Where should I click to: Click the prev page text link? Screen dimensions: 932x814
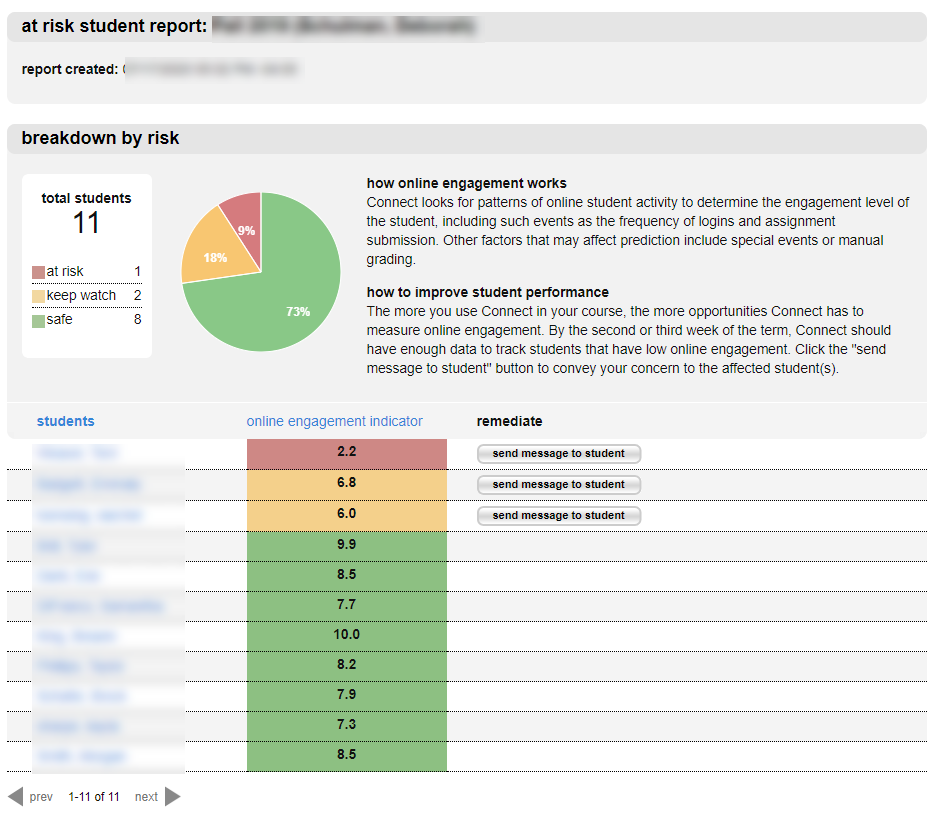(41, 797)
